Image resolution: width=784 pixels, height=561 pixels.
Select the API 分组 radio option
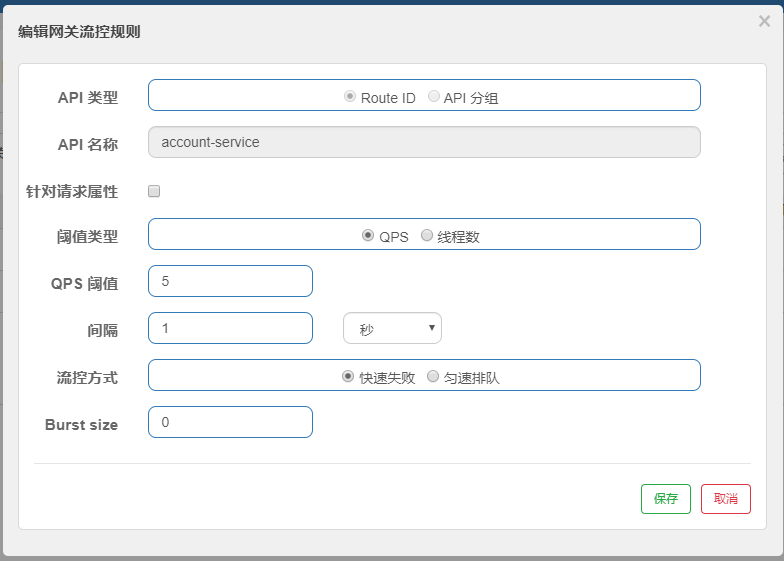point(434,96)
